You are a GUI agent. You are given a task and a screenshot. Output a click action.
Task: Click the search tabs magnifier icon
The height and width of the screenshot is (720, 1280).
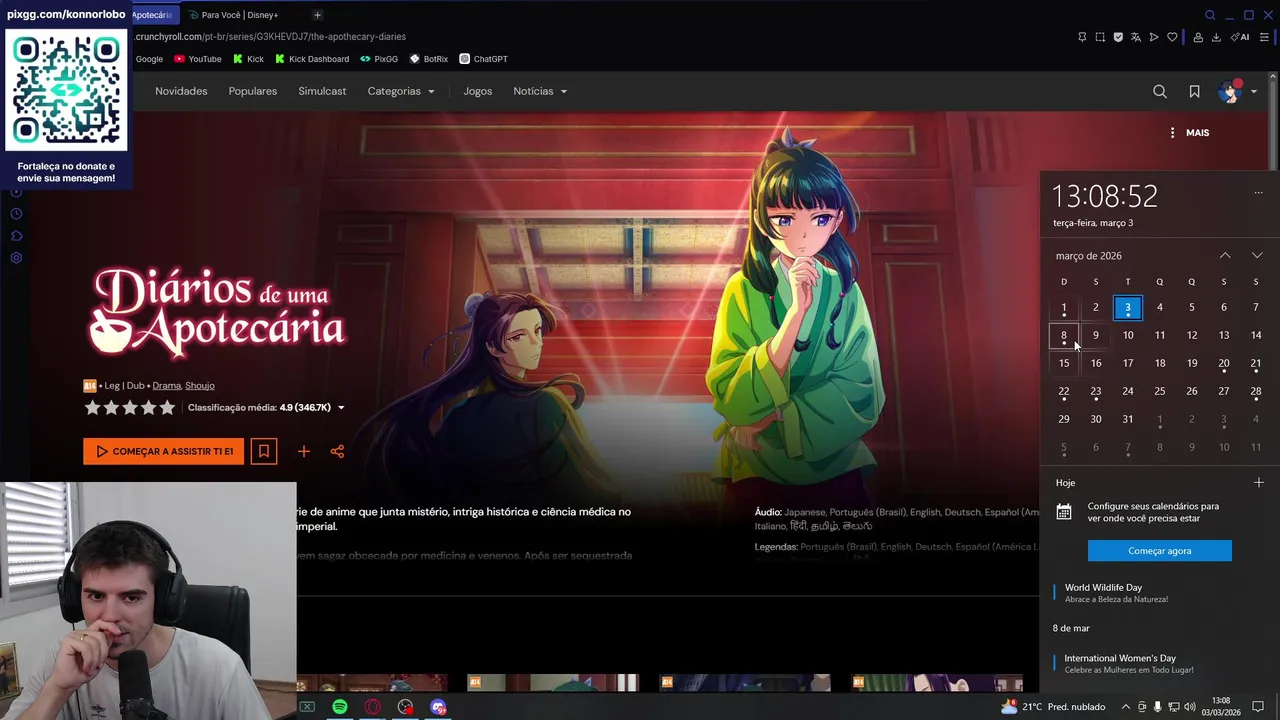click(1210, 15)
